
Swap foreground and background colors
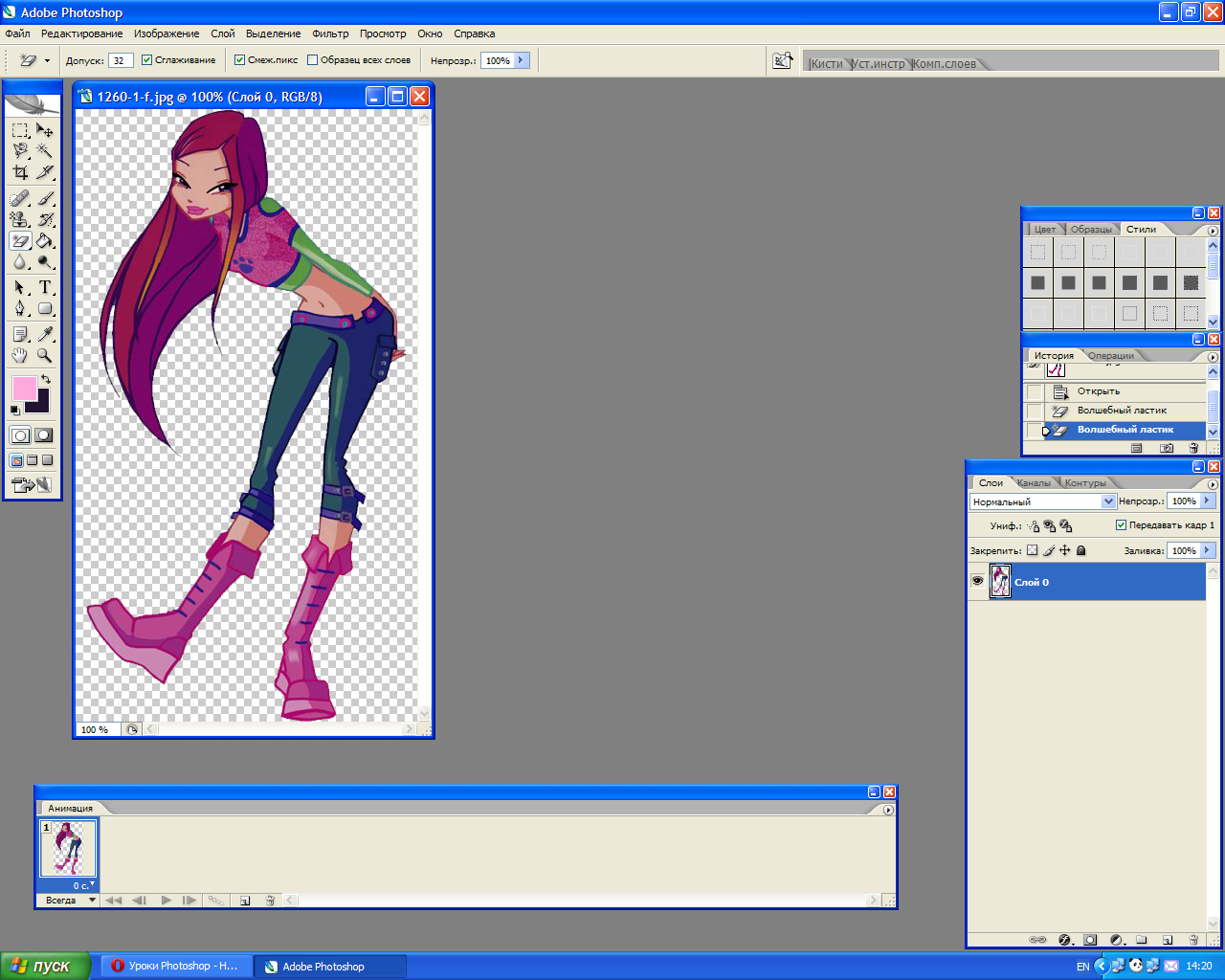pos(45,380)
